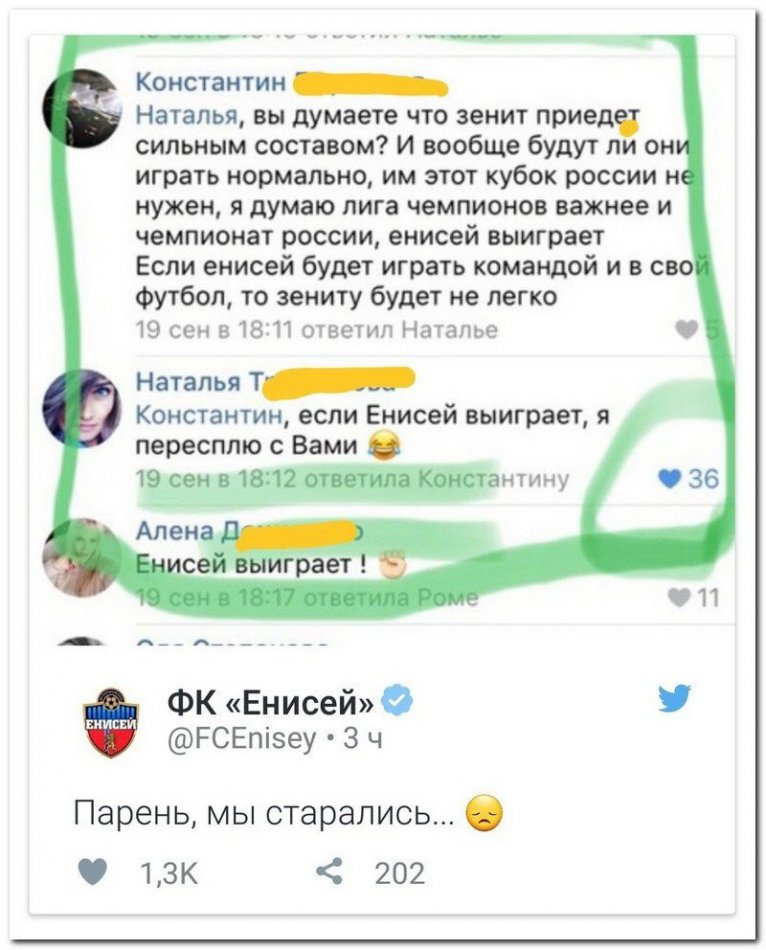
Task: Open Natalya's profile picture
Action: coord(82,408)
